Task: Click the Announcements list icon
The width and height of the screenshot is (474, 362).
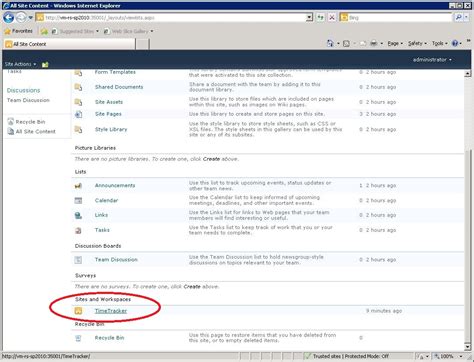Action: (x=78, y=186)
